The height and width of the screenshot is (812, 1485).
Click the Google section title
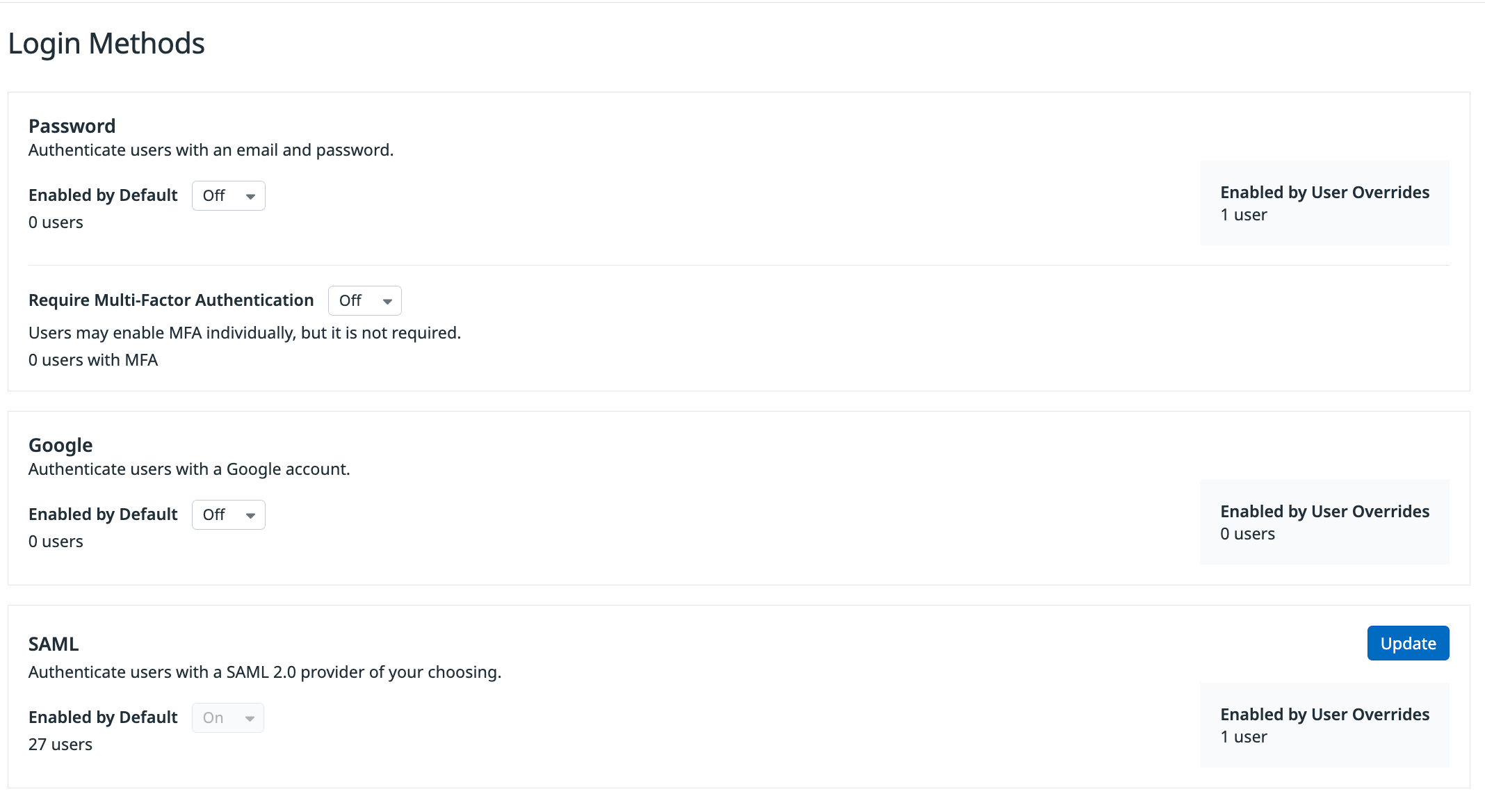click(x=60, y=445)
